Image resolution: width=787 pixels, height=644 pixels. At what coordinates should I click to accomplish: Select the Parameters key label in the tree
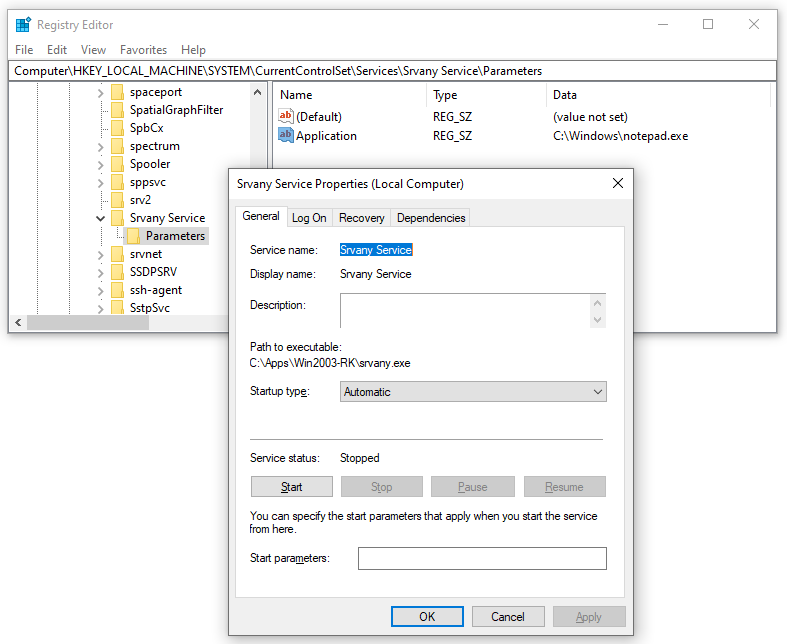175,236
